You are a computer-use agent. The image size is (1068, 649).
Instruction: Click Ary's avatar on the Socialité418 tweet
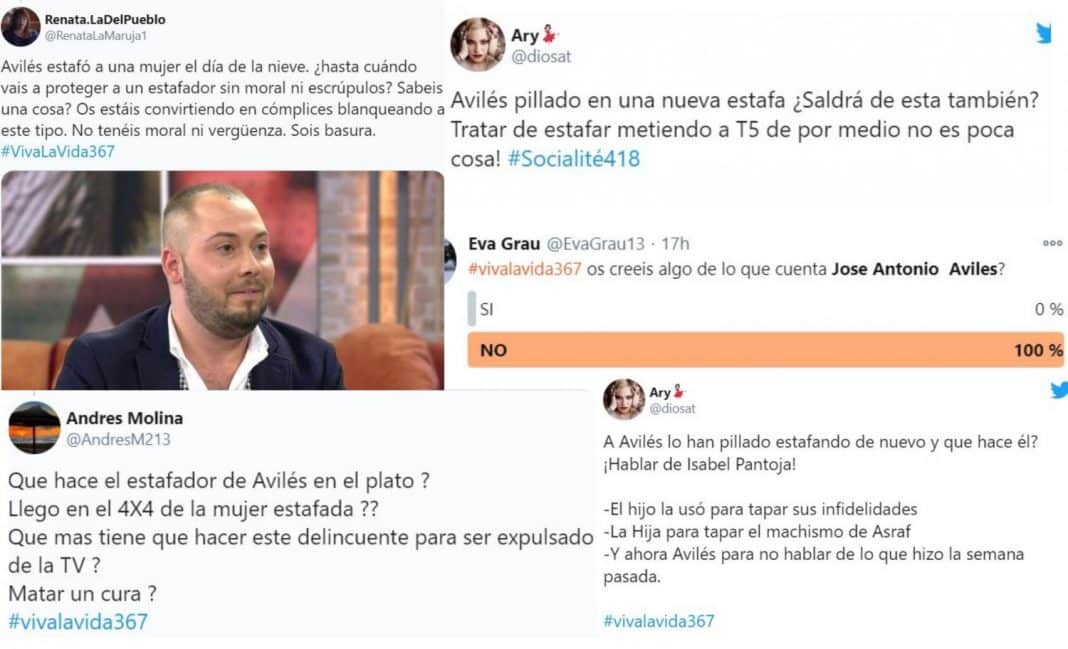pos(477,44)
